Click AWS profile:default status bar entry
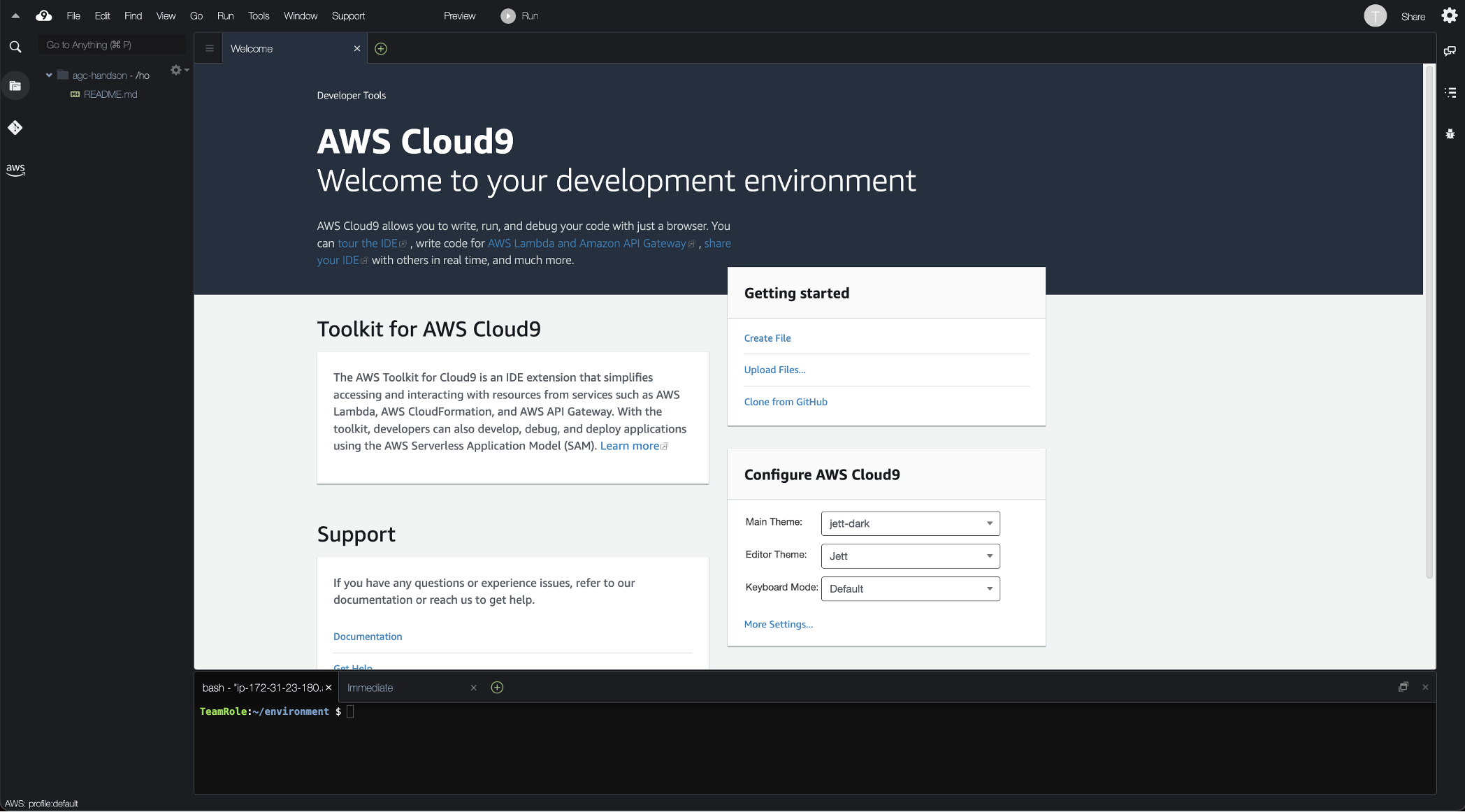This screenshot has width=1465, height=812. [41, 804]
